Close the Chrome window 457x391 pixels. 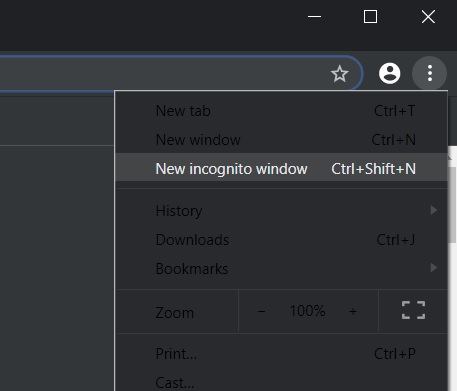point(428,16)
